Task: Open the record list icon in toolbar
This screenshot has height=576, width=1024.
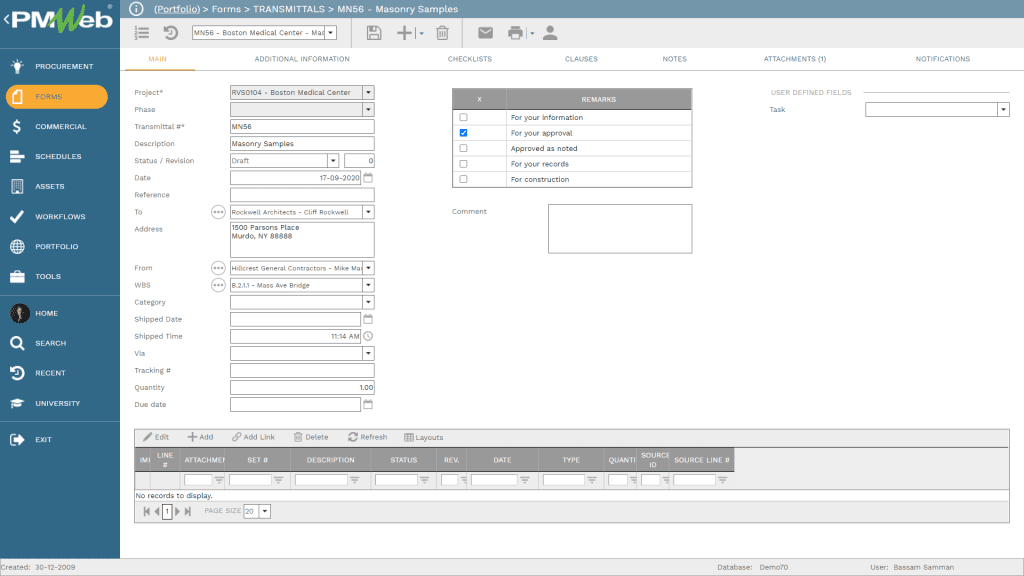Action: pyautogui.click(x=142, y=33)
